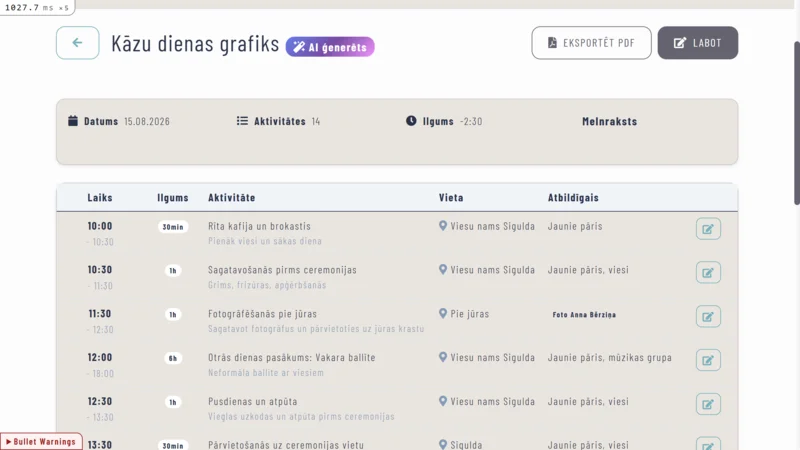This screenshot has width=800, height=450.
Task: Click activity Pārvietošanās uz ceremonijas vietu
Action: (286, 445)
